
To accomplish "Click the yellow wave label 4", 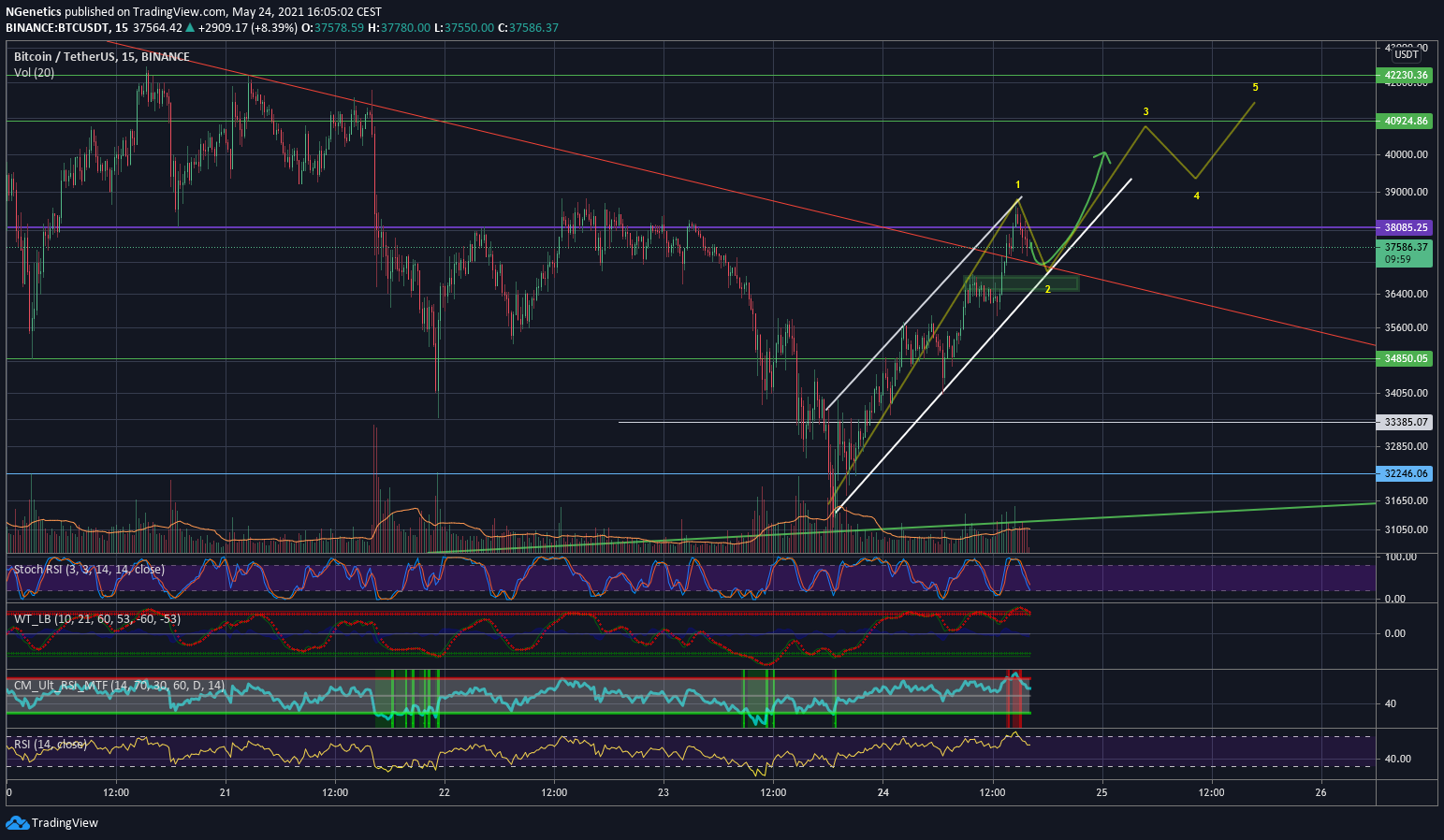I will point(1197,196).
